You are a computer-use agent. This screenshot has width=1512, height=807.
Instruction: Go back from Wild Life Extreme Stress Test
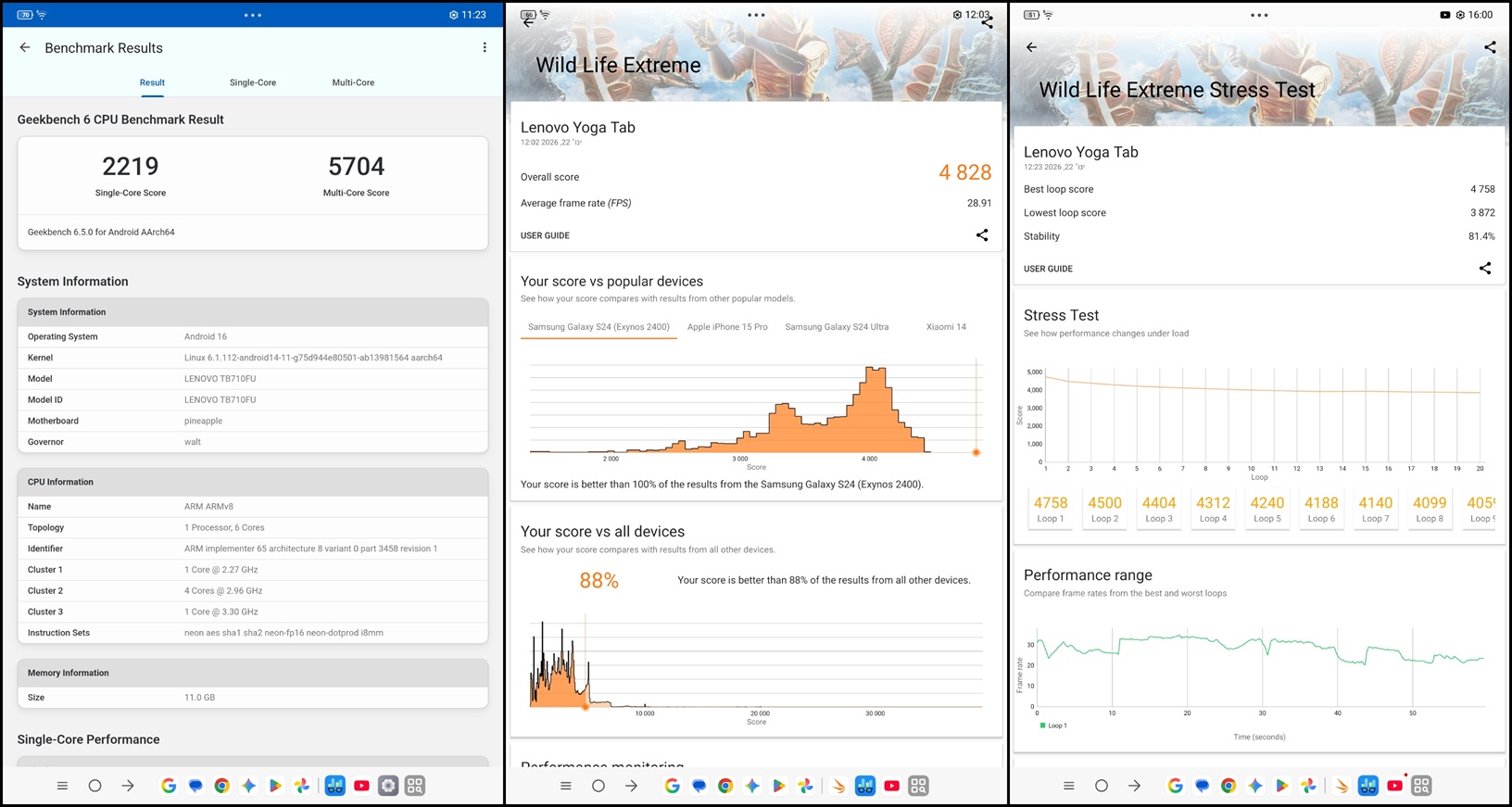point(1031,47)
